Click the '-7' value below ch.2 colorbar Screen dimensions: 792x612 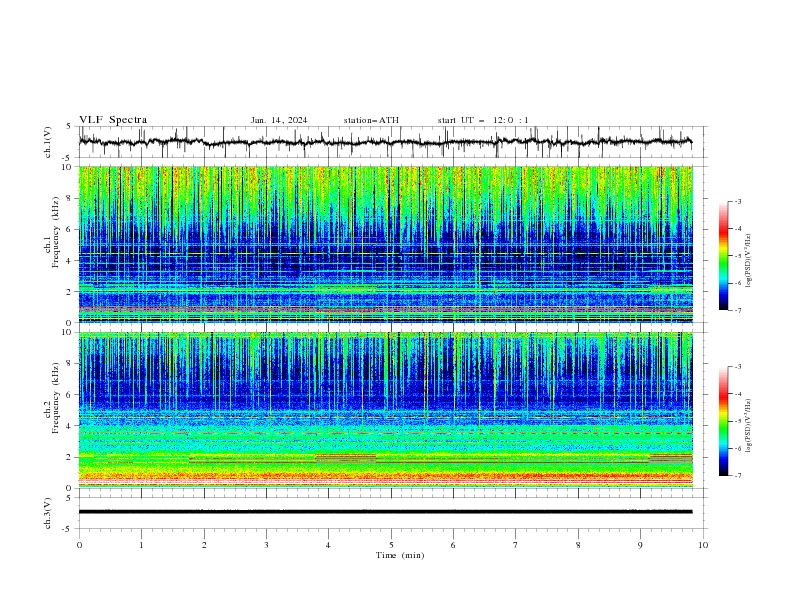tap(738, 476)
